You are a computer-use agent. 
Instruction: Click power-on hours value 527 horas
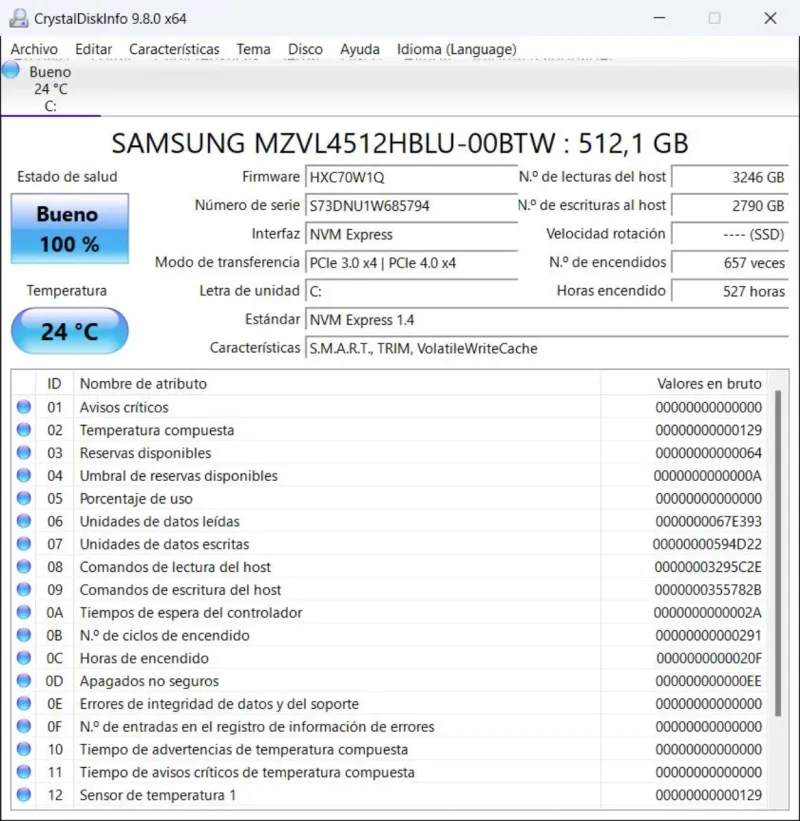[730, 291]
